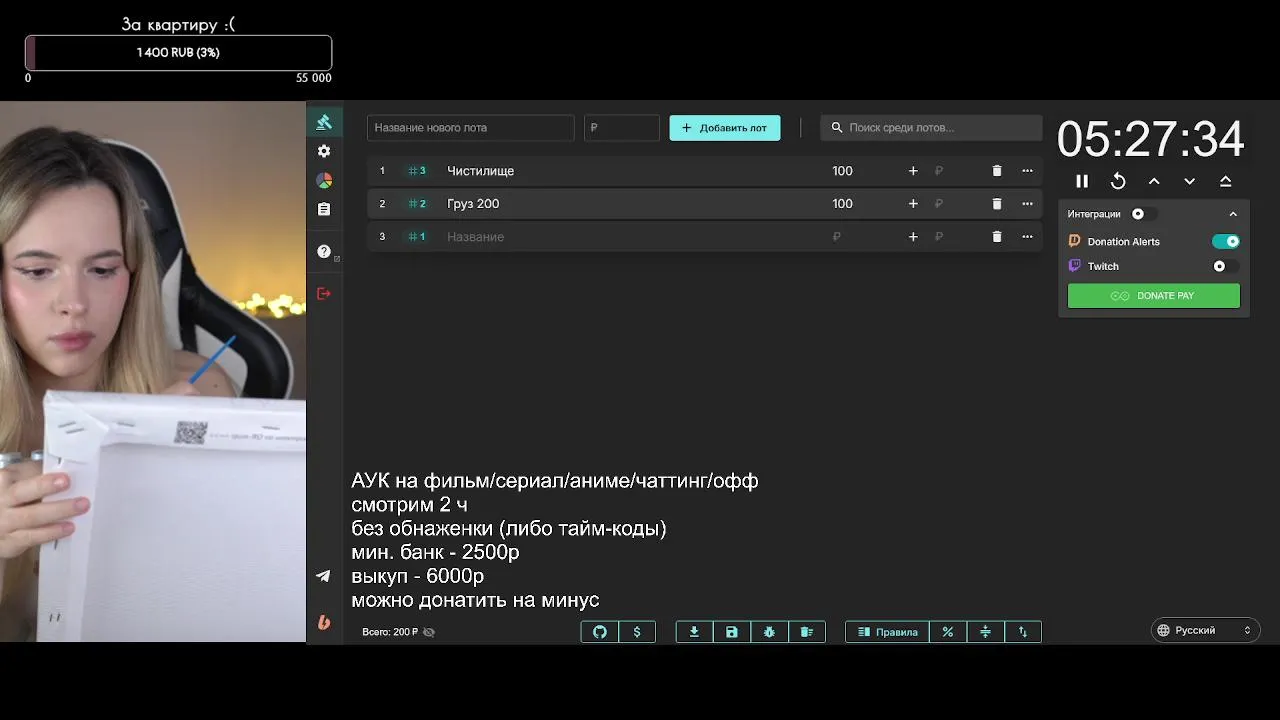Delete the Груз 200 lot with trash icon

click(997, 204)
